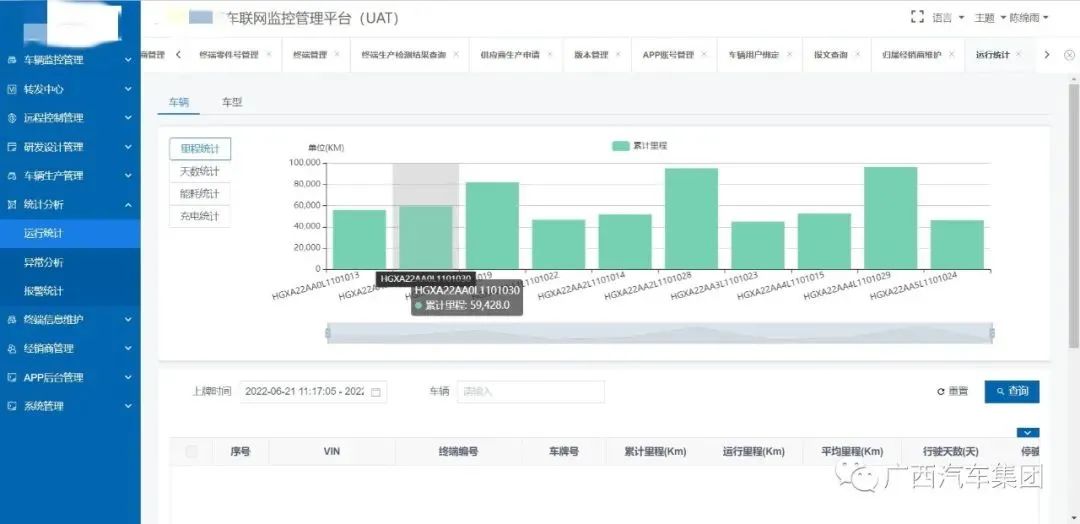Switch to the 车辆 tab
Viewport: 1080px width, 524px height.
tap(178, 103)
